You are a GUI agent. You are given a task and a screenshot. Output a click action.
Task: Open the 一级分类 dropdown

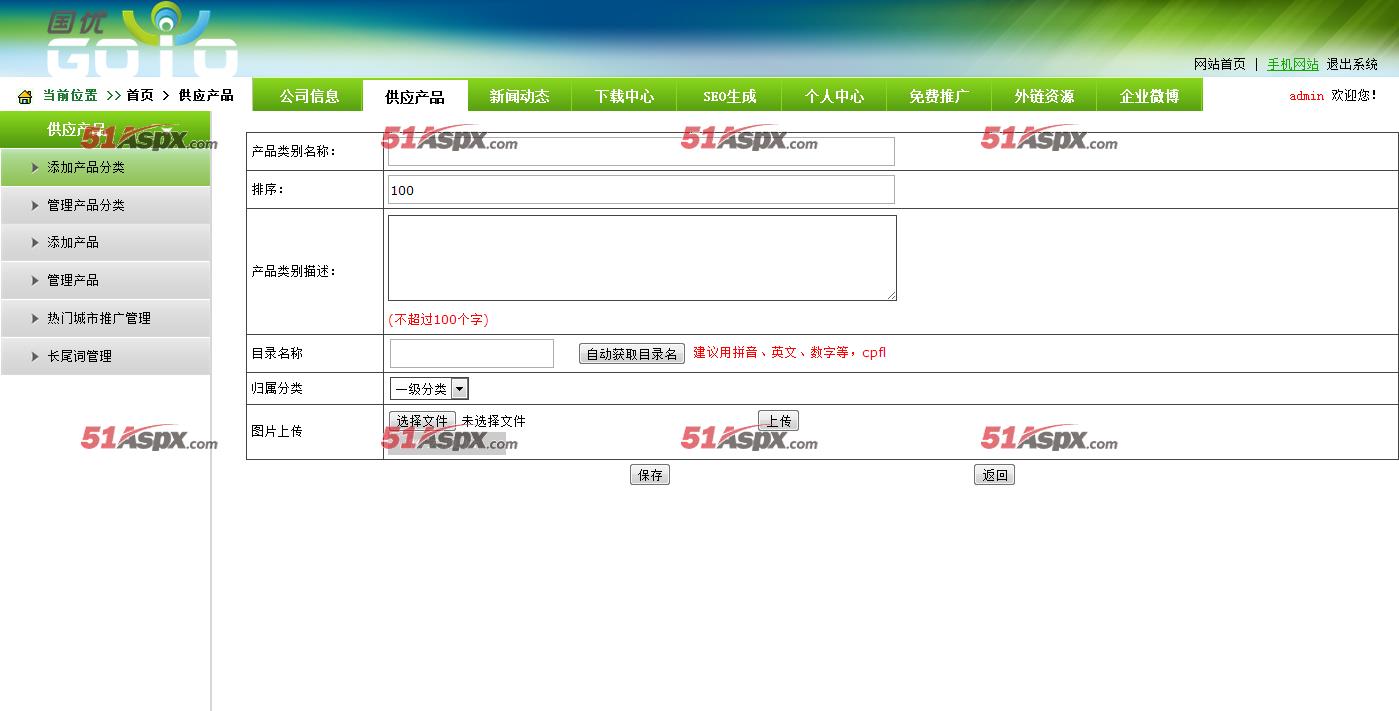tap(429, 389)
